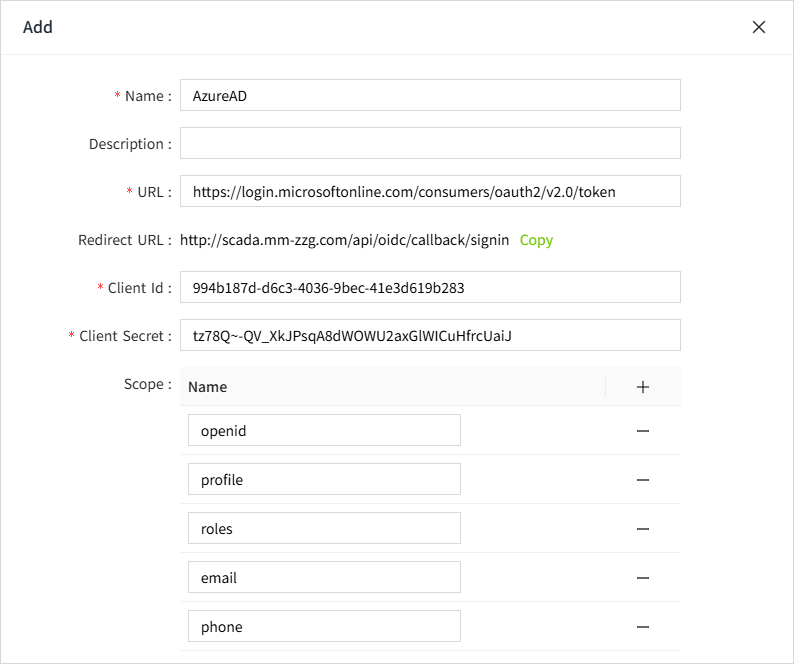Edit the openid scope textbox
This screenshot has height=664, width=794.
tap(324, 431)
